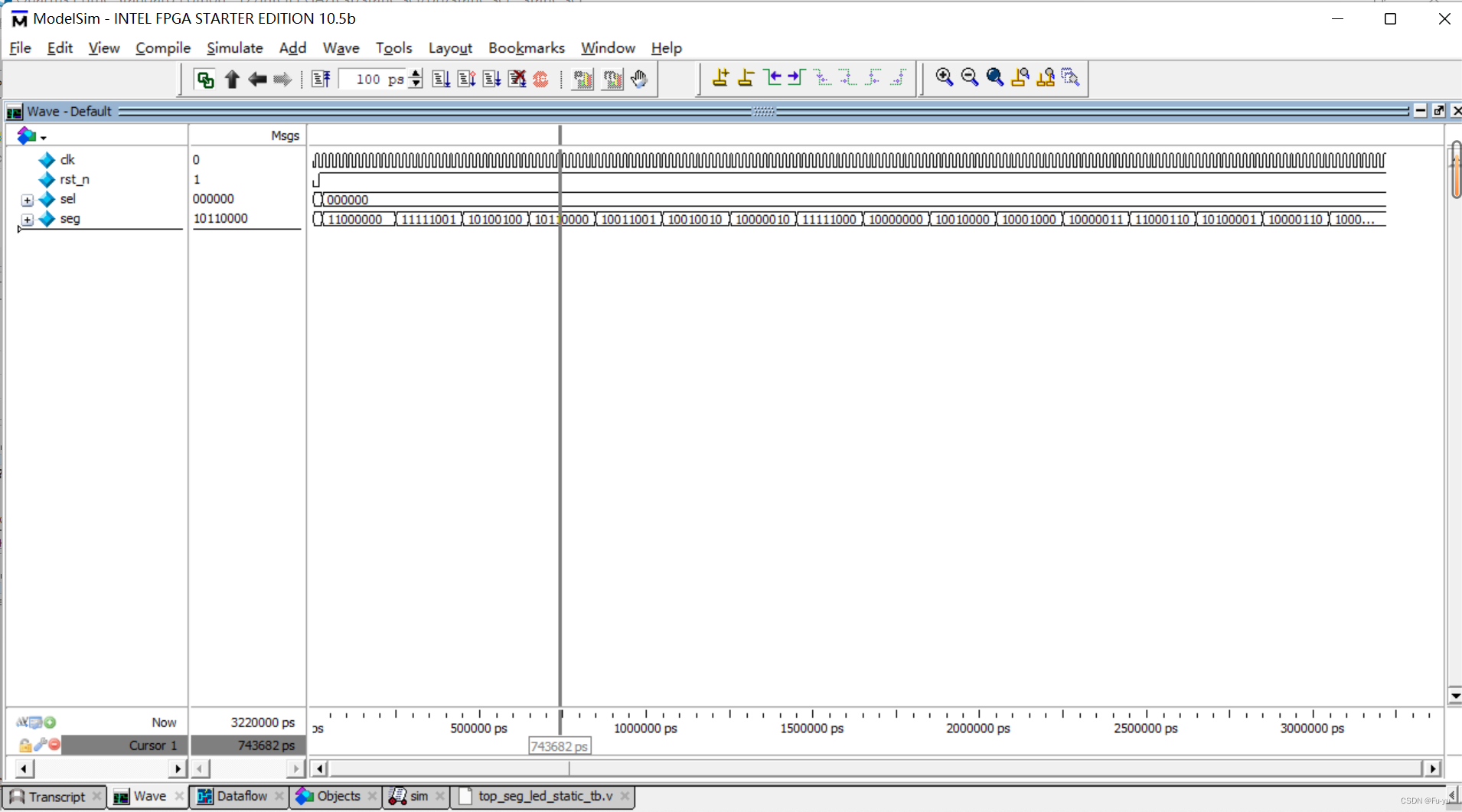Select the rst_n signal

point(74,180)
